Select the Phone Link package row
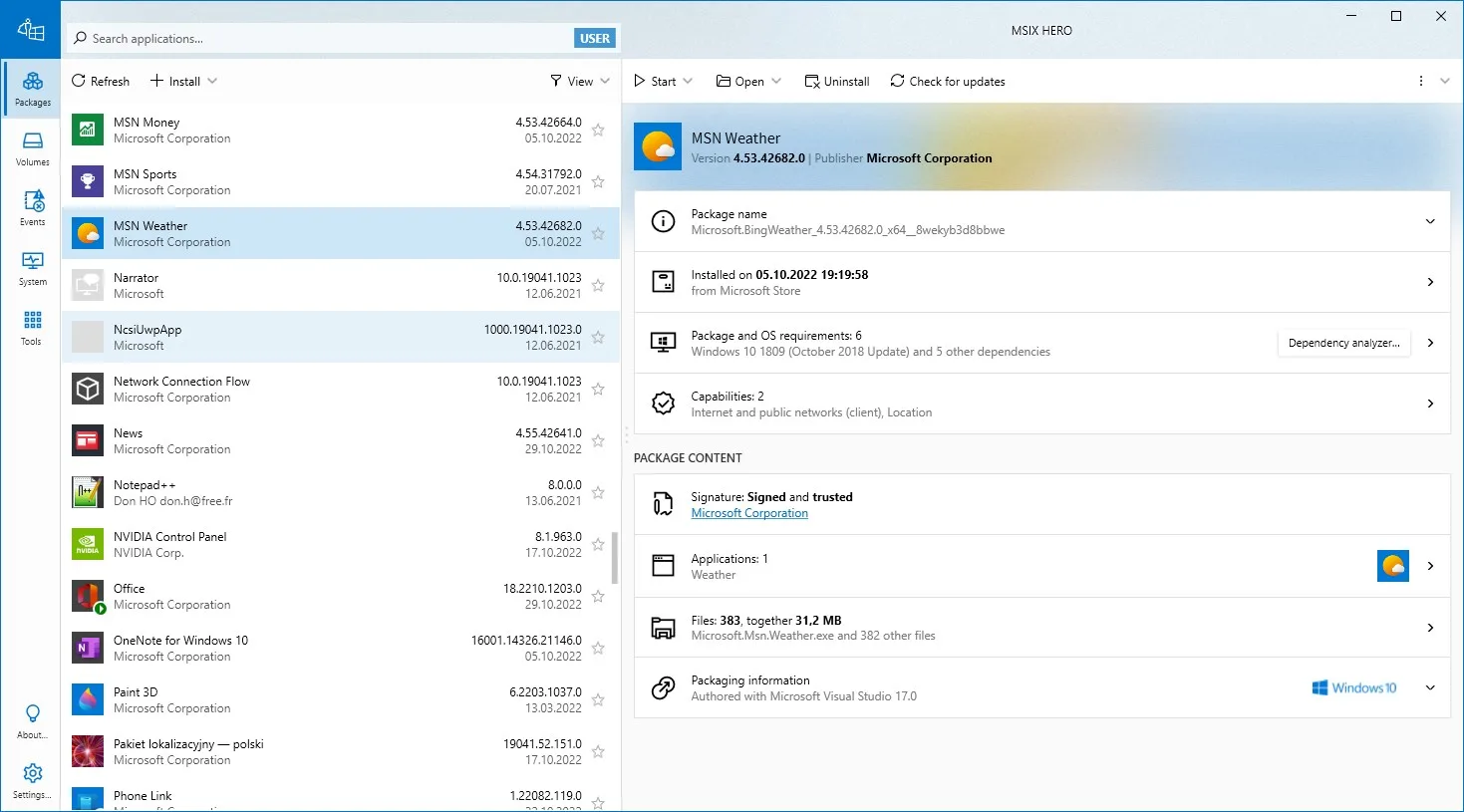The width and height of the screenshot is (1464, 812). (341, 797)
